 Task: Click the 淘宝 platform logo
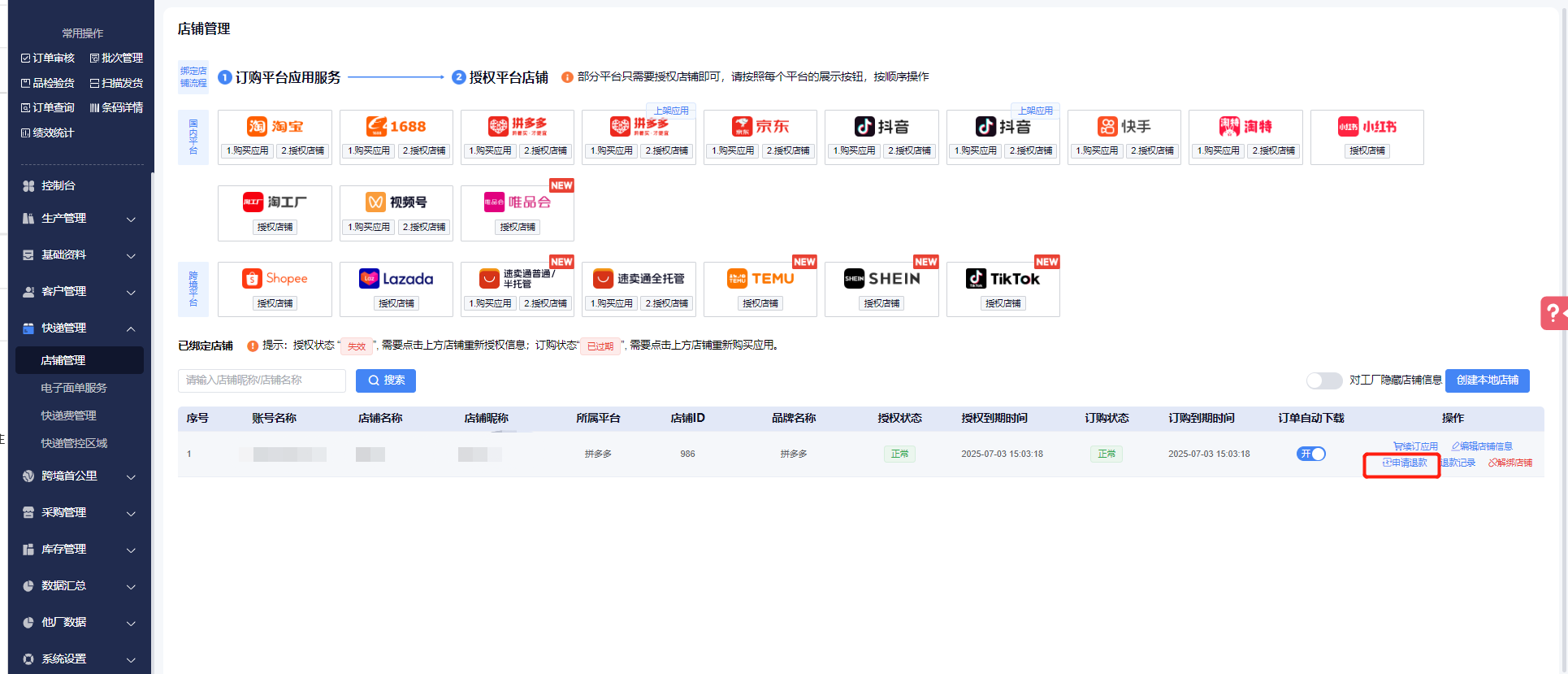[x=275, y=126]
